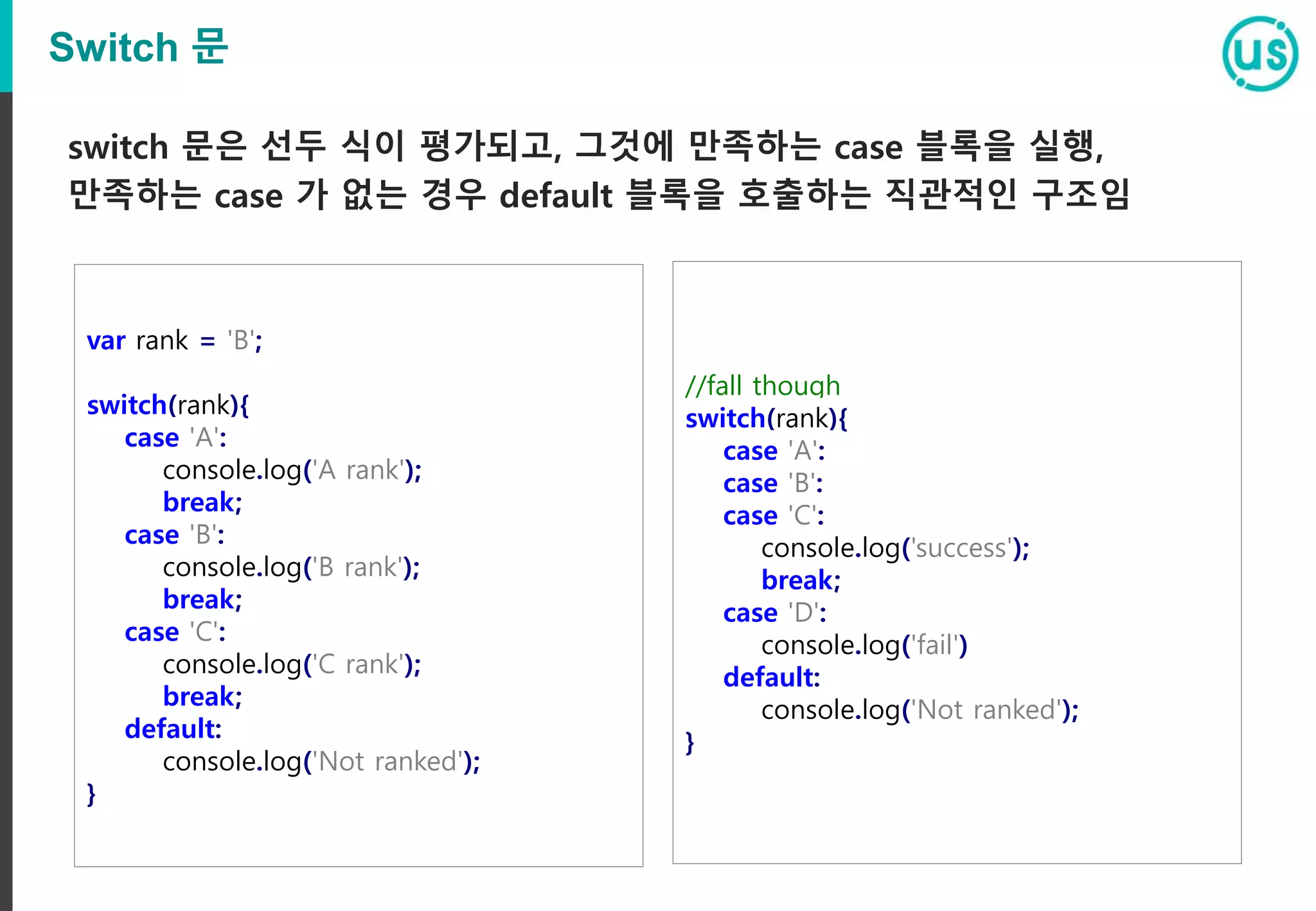The width and height of the screenshot is (1316, 911).
Task: Click "console.log('A rank');" line
Action: [292, 470]
